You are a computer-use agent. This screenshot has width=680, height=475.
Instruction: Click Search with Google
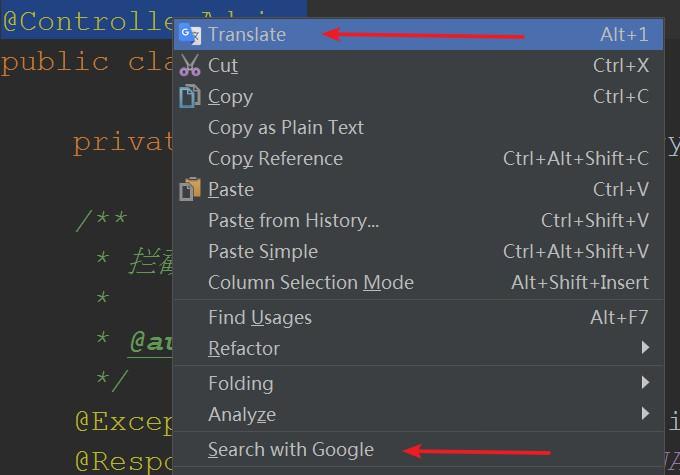291,450
